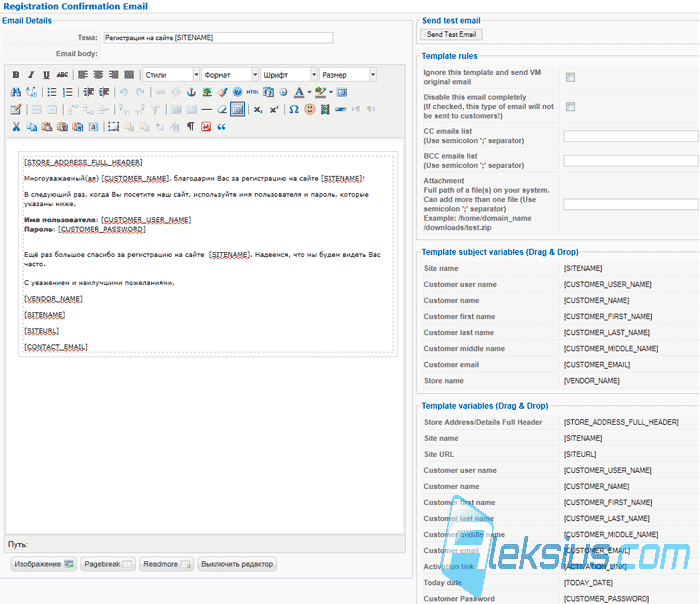Expand the Формат format dropdown

pyautogui.click(x=230, y=75)
